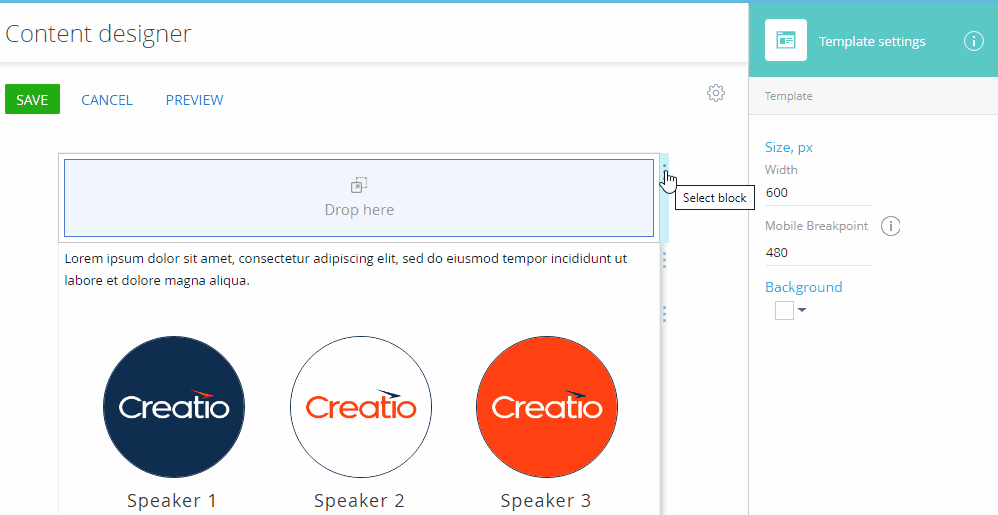Click the dots handle of Lorem ipsum block
The height and width of the screenshot is (515, 998).
tap(664, 260)
